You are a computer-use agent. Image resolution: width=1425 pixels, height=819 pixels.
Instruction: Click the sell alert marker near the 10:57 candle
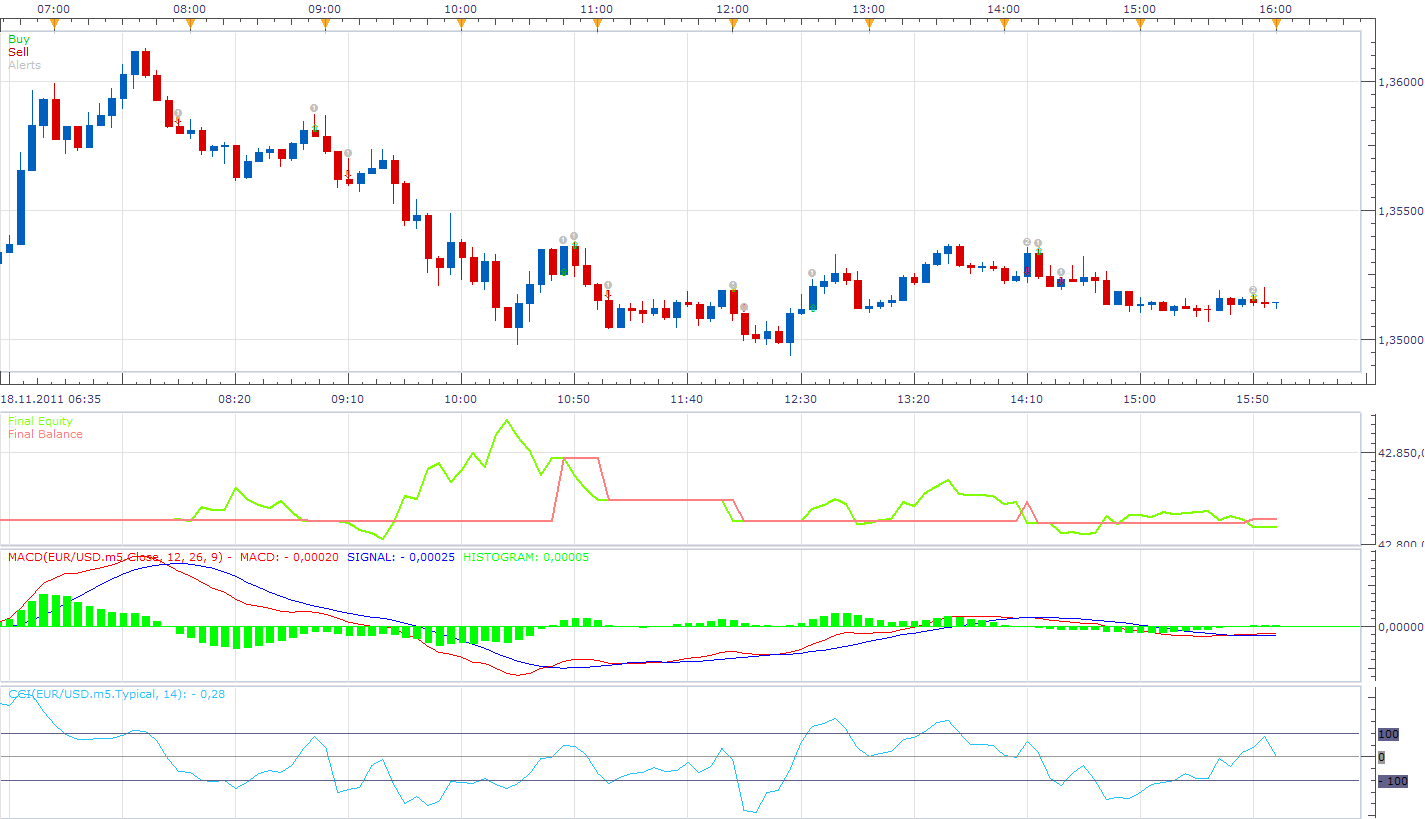point(608,285)
